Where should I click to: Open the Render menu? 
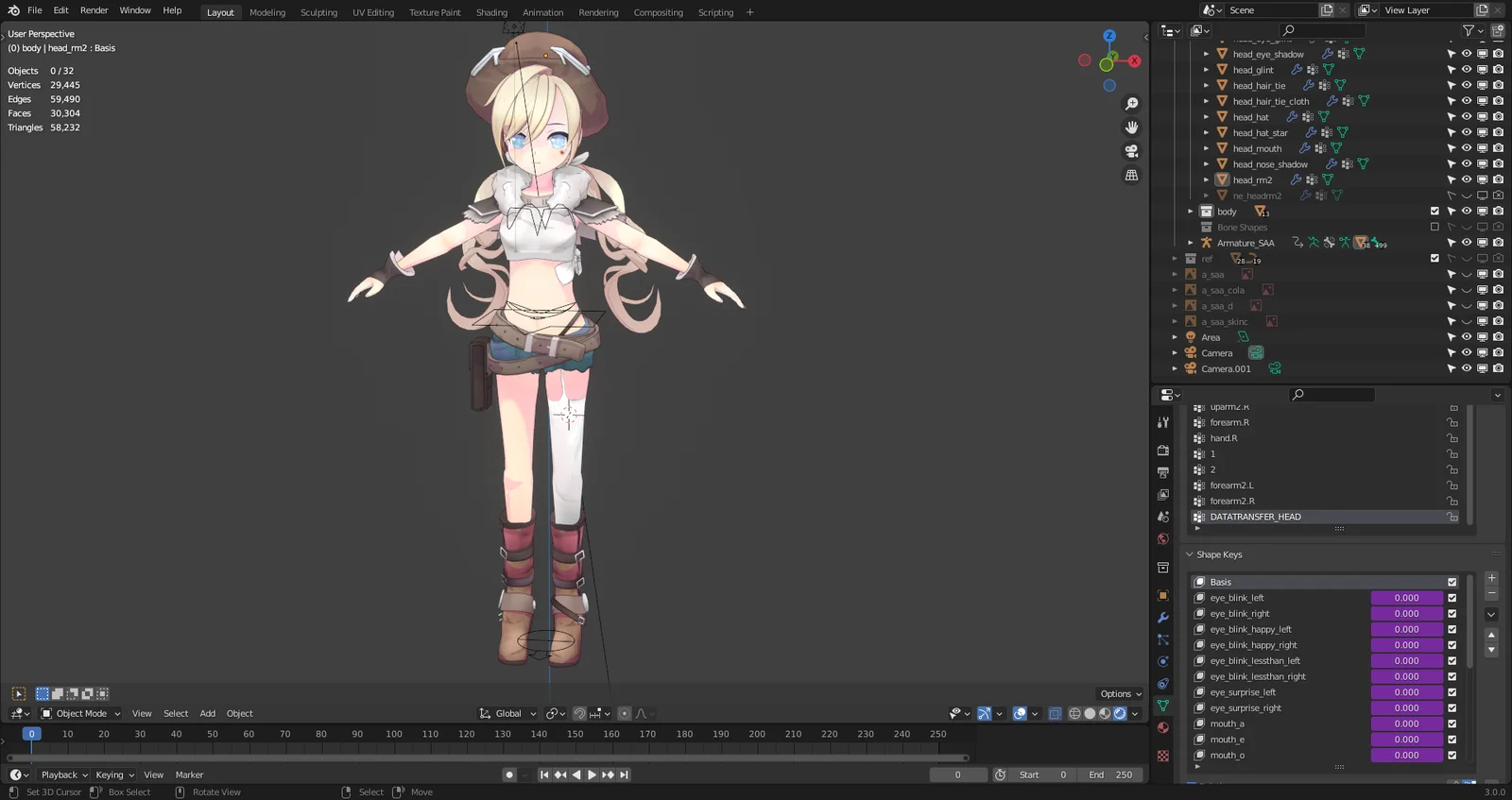point(94,10)
